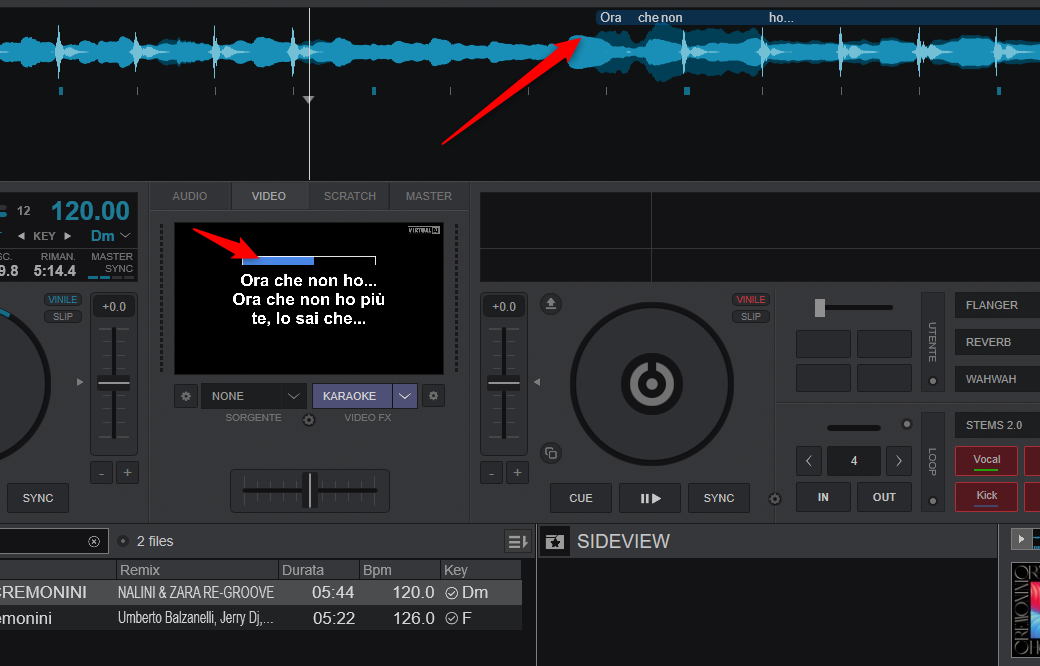Select the Umberto Balzanelli remix track row
1040x666 pixels.
pyautogui.click(x=260, y=618)
